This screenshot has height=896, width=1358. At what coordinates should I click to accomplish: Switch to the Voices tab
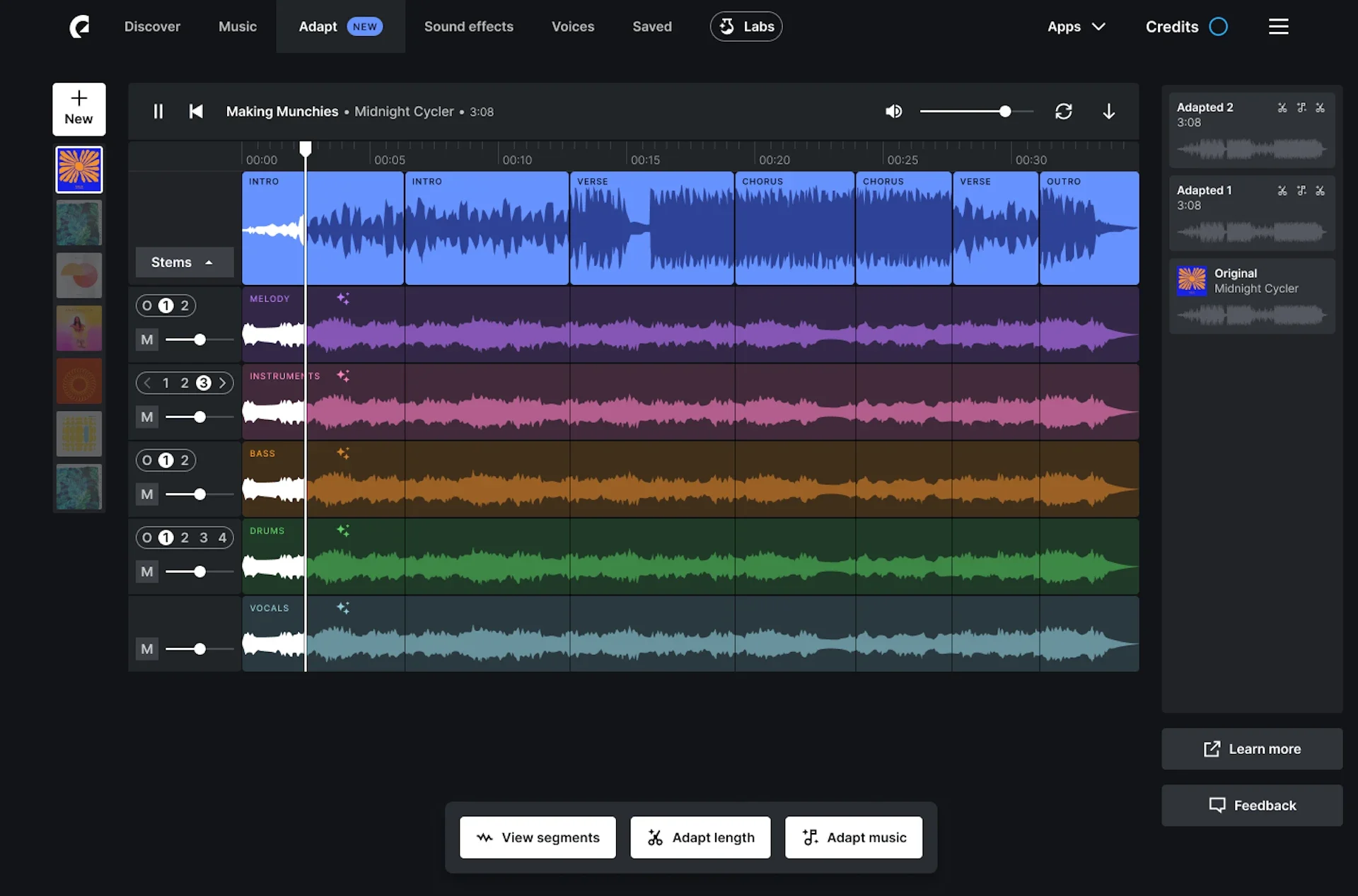(x=572, y=27)
